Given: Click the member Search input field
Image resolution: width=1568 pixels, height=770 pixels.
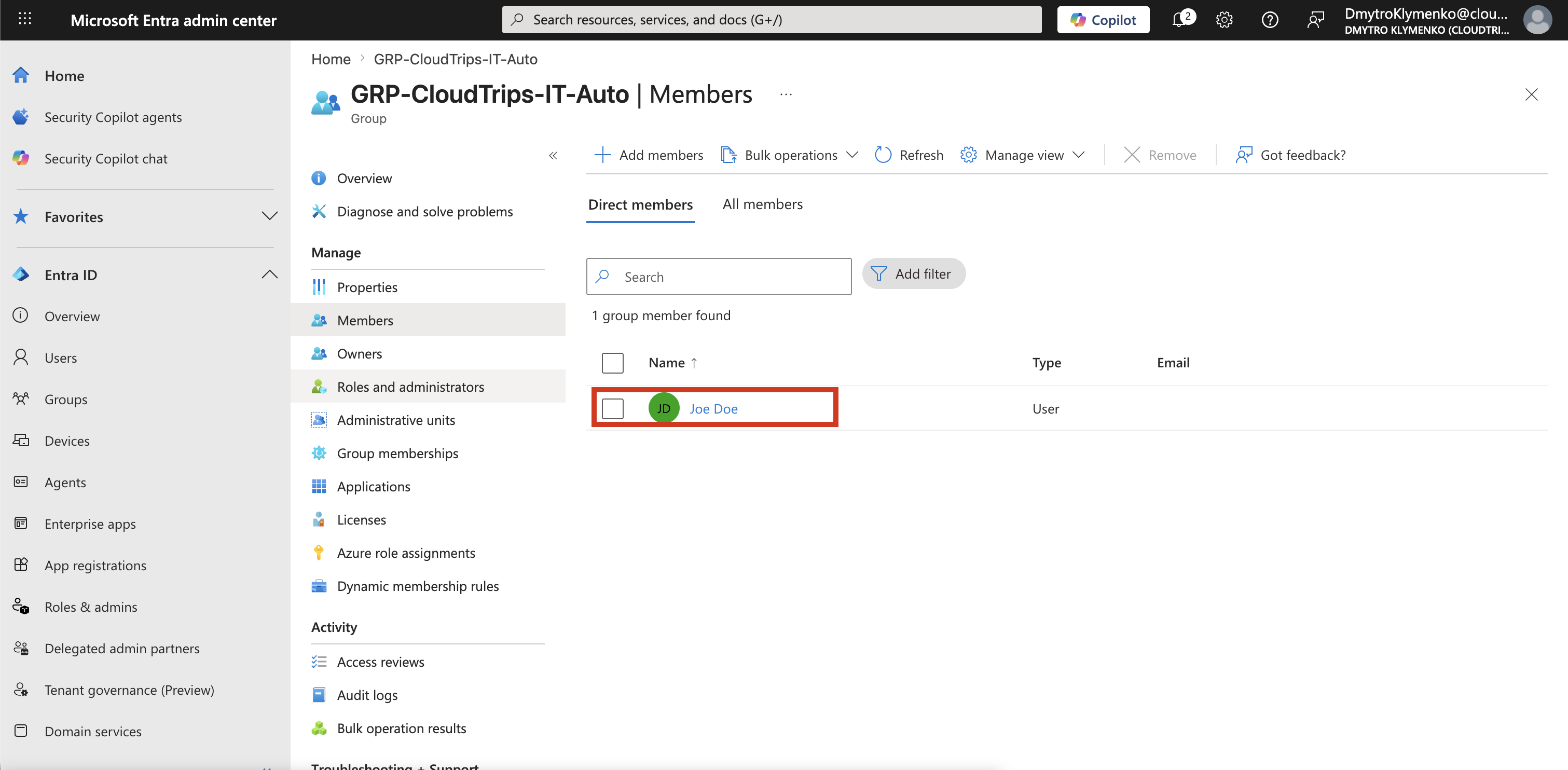Looking at the screenshot, I should pyautogui.click(x=718, y=277).
